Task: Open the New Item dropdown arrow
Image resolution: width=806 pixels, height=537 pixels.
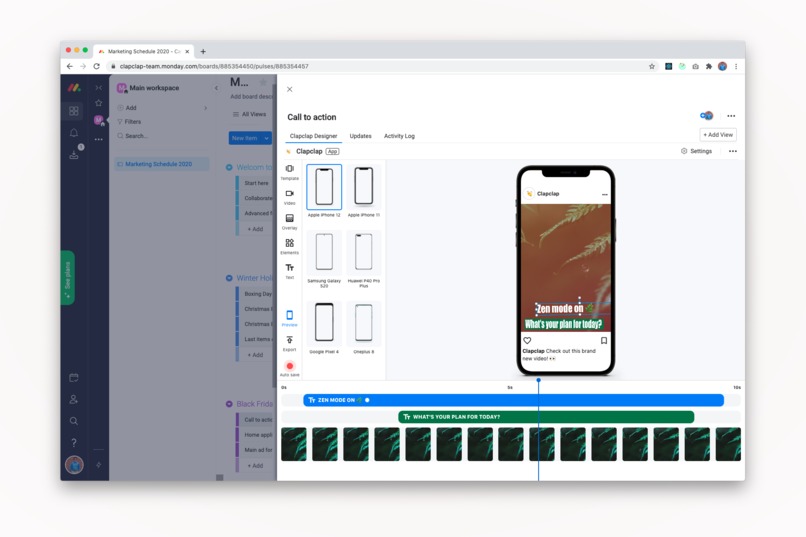Action: coord(266,138)
